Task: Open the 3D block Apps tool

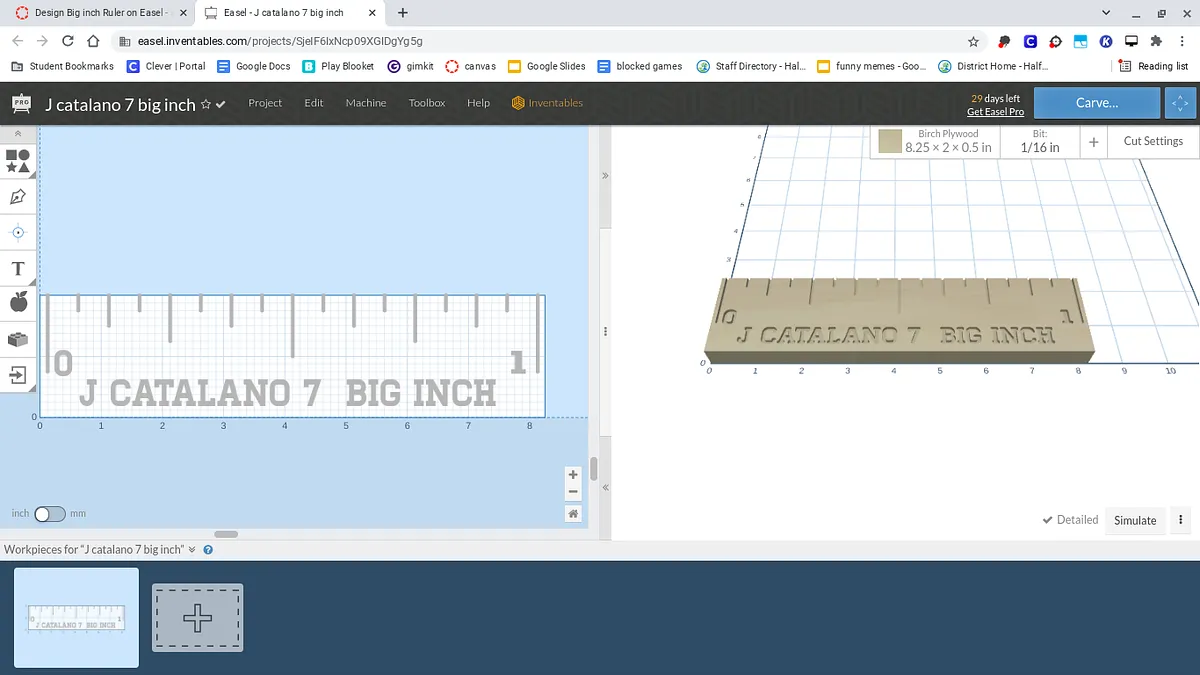Action: pyautogui.click(x=18, y=340)
